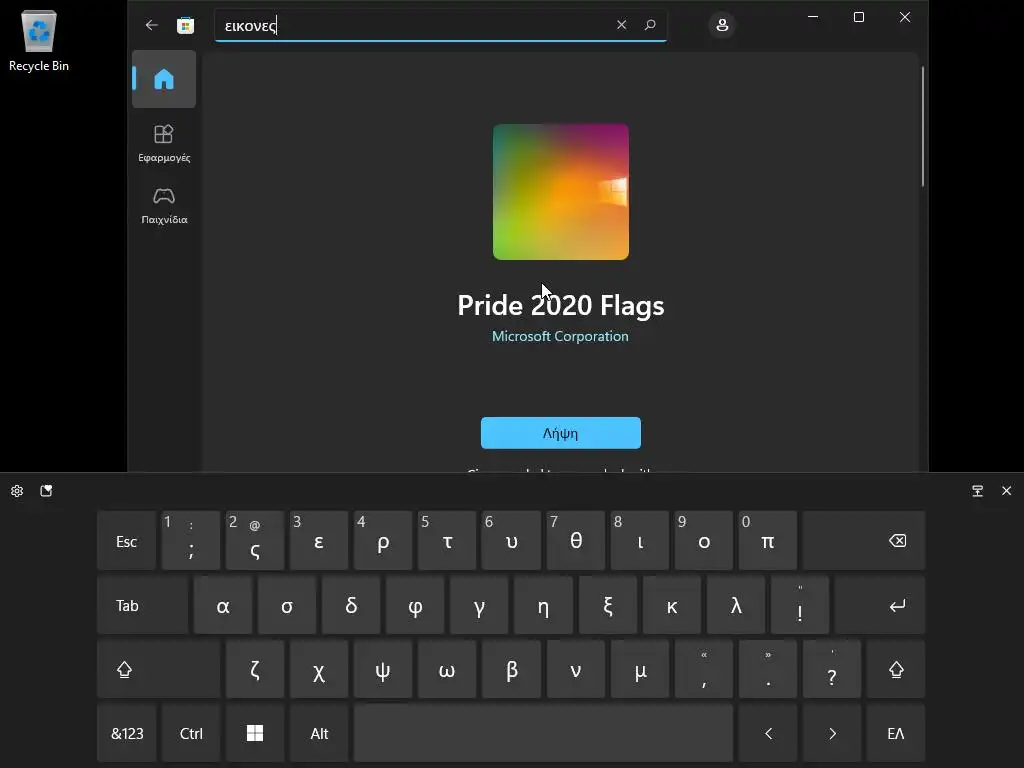1024x768 pixels.
Task: Switch input language via ΕΛ key
Action: coord(896,733)
